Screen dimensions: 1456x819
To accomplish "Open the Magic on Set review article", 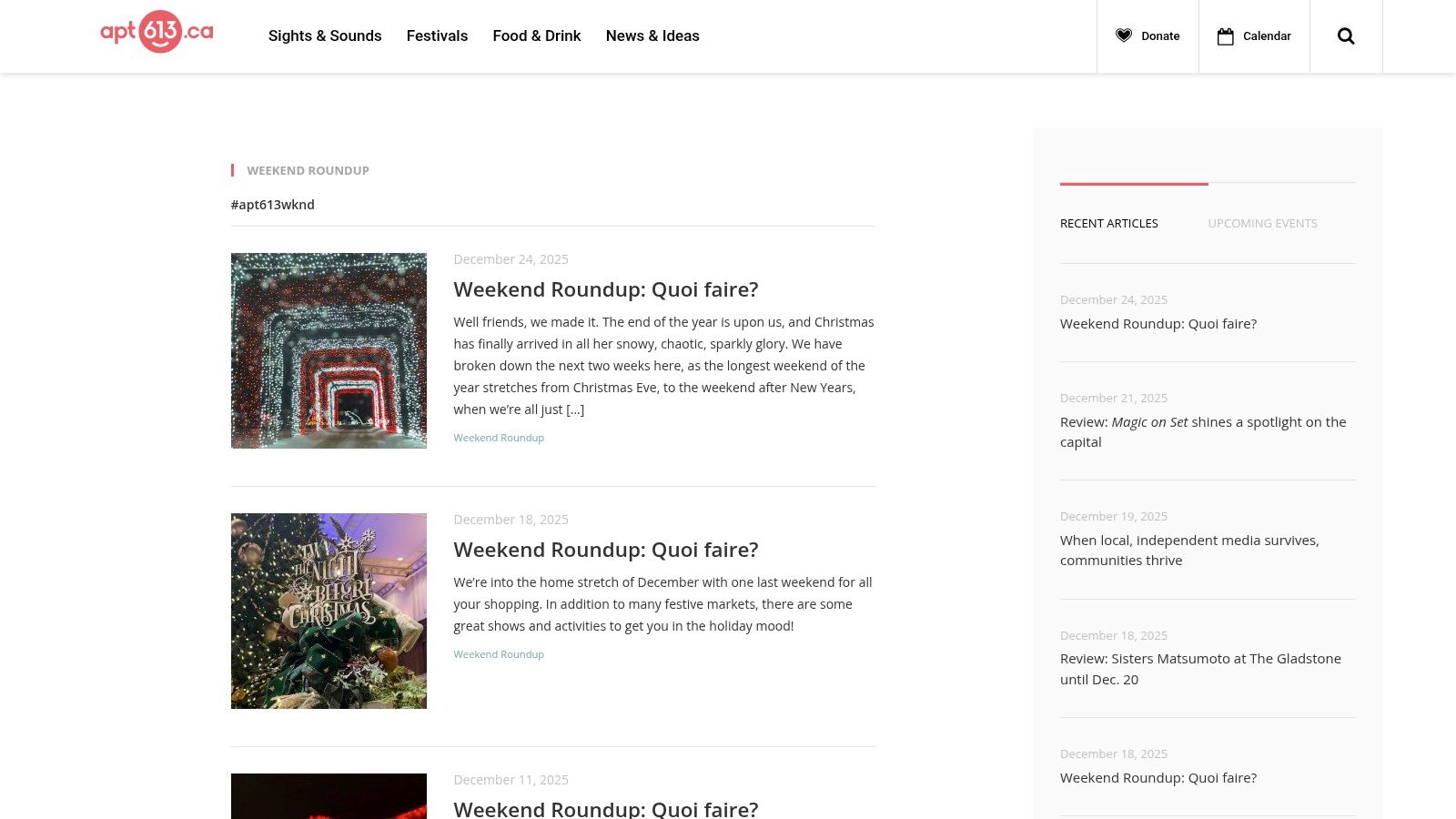I will point(1203,431).
